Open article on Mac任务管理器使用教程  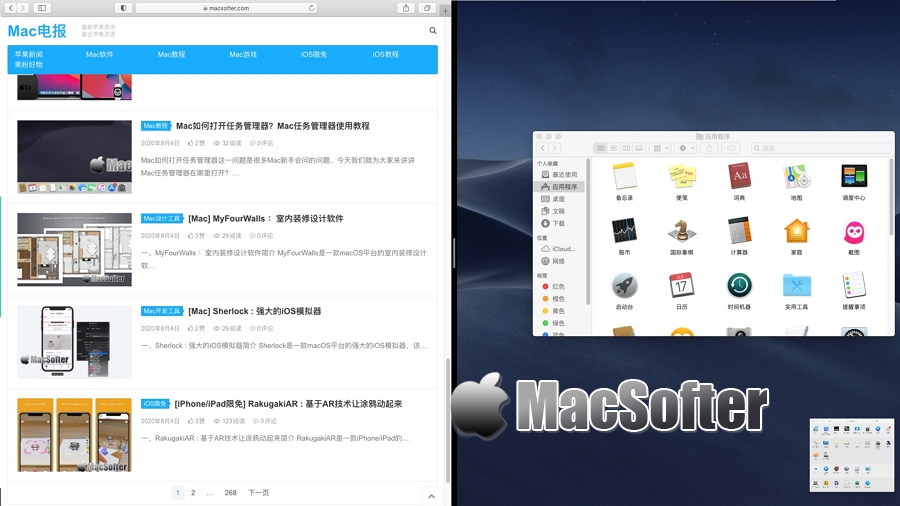click(273, 126)
